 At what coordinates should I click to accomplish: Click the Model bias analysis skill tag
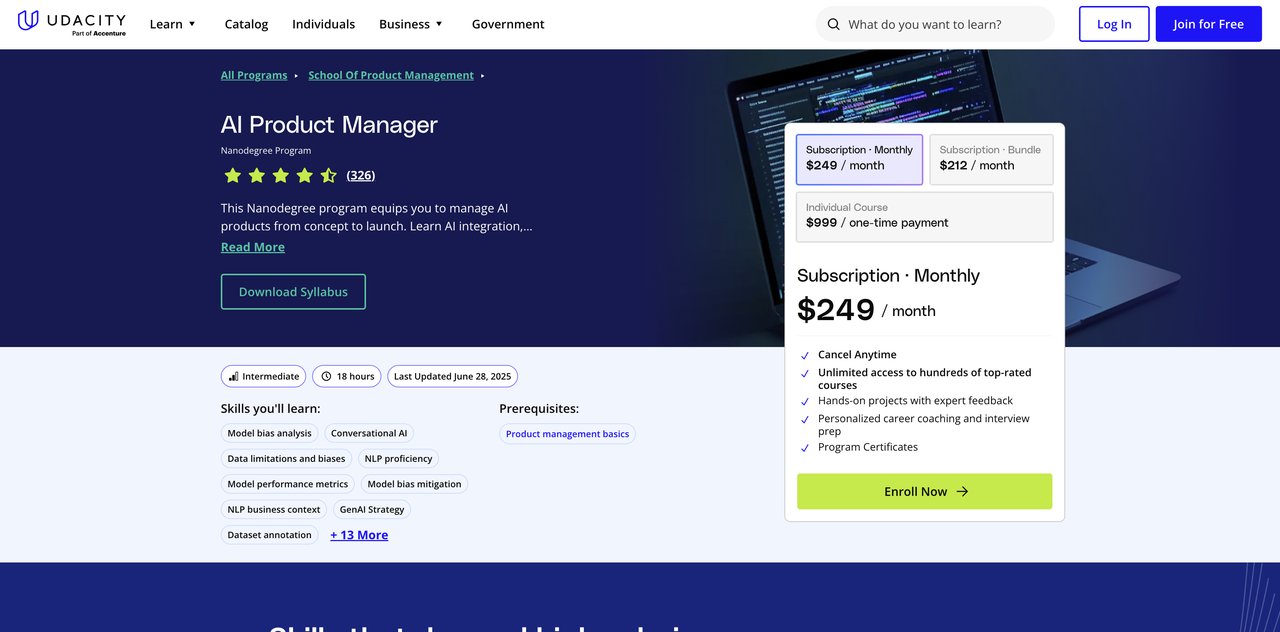(270, 433)
